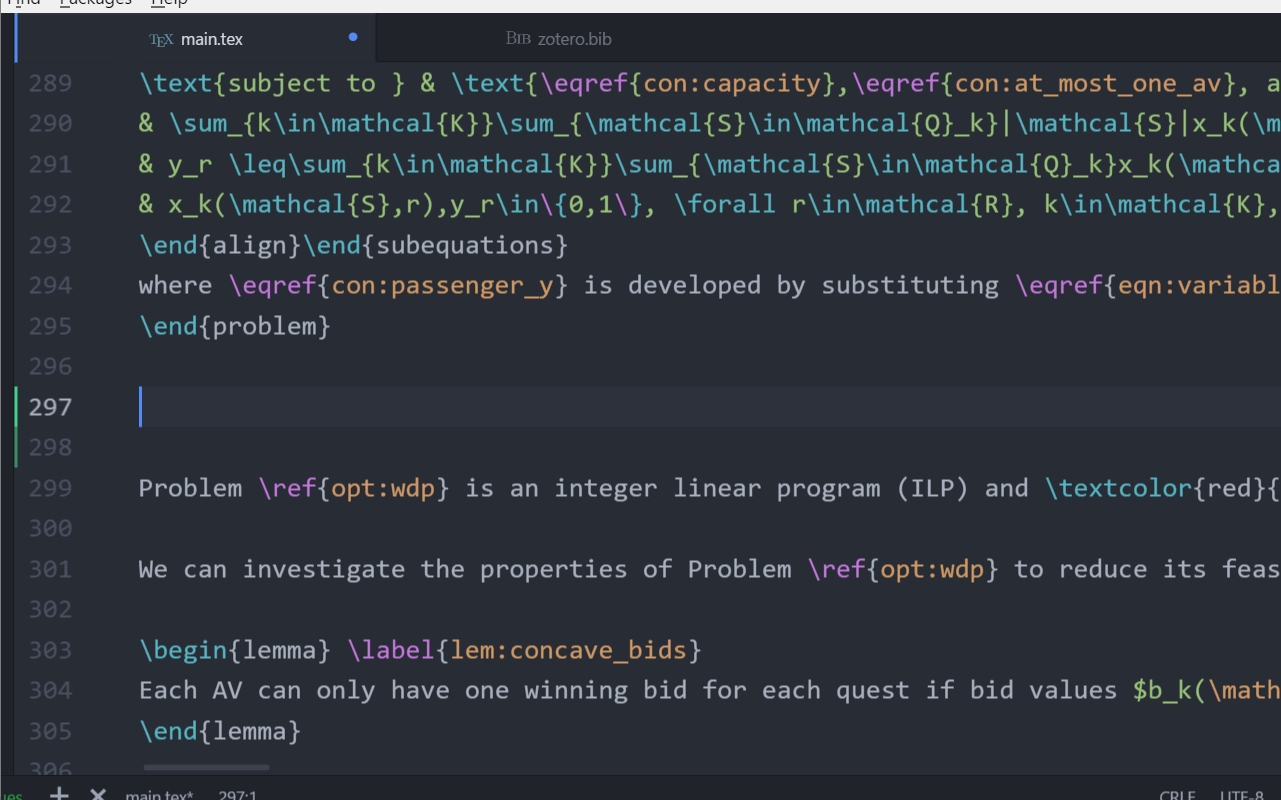
Task: Click the \end{problem} text on line 295
Action: pos(234,326)
